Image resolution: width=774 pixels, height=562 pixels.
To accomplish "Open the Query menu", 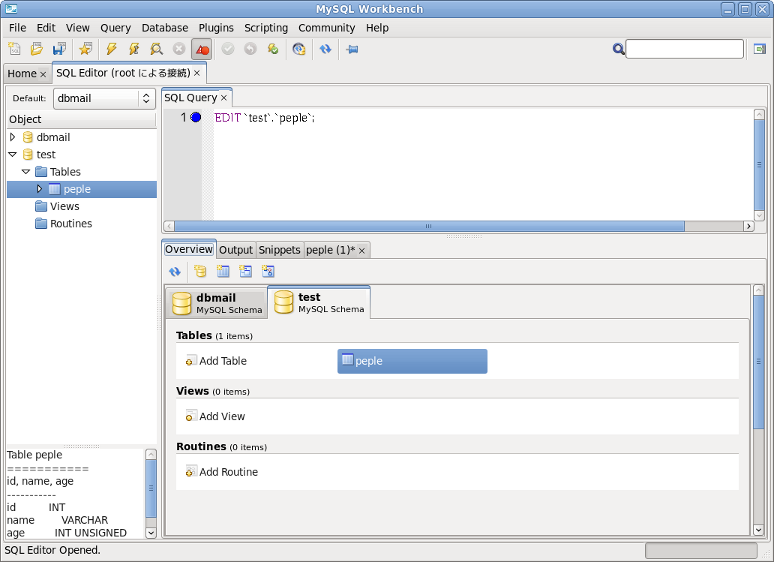I will coord(116,28).
